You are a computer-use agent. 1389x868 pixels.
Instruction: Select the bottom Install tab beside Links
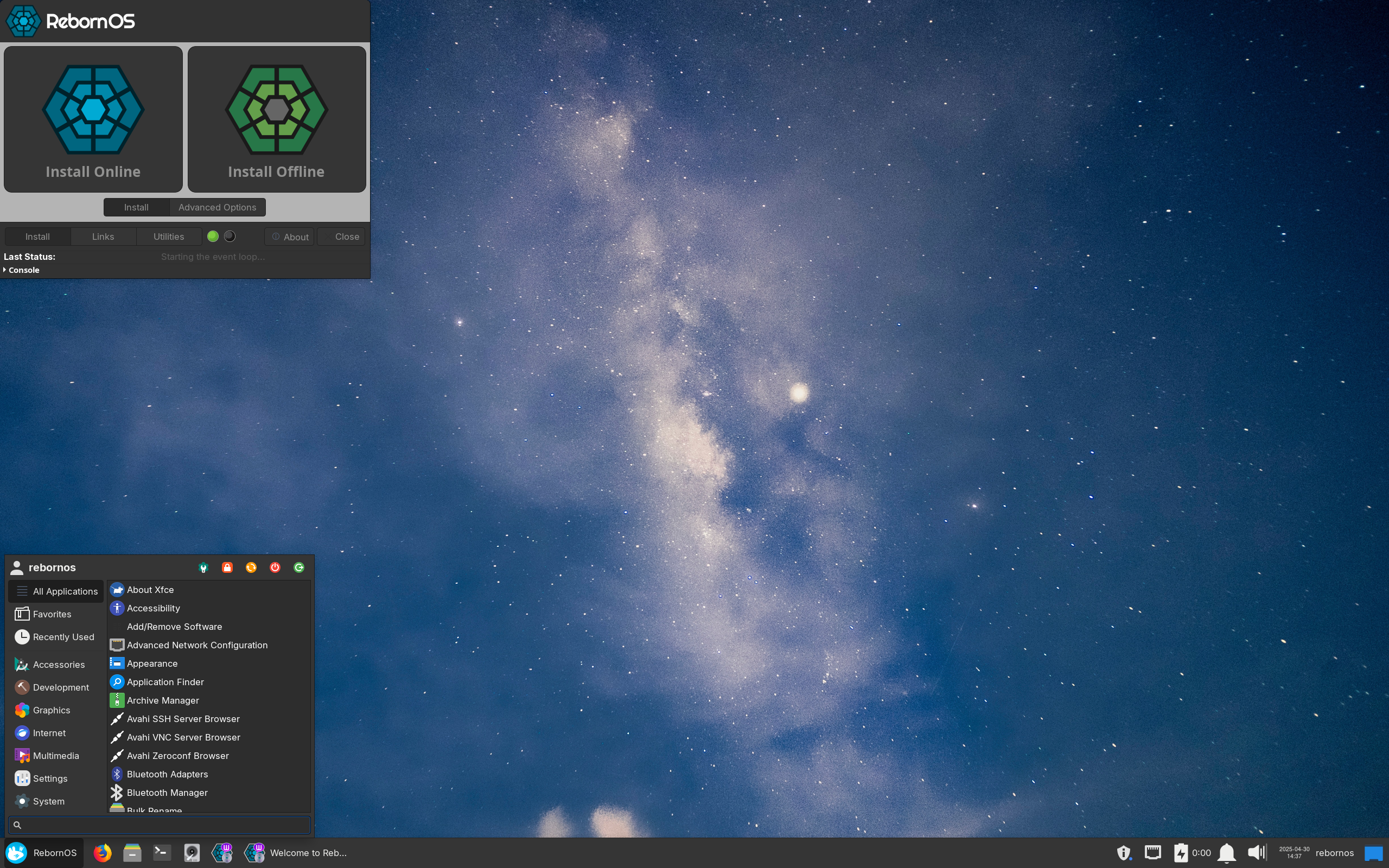(37, 237)
